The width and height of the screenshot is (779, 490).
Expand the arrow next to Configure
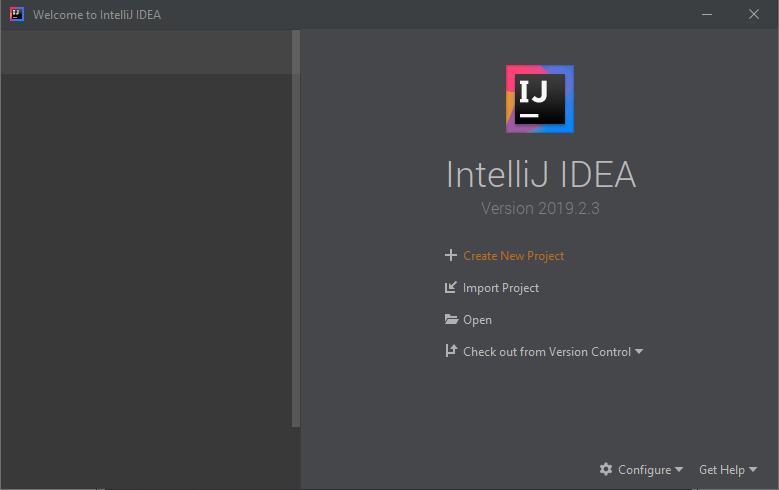679,470
